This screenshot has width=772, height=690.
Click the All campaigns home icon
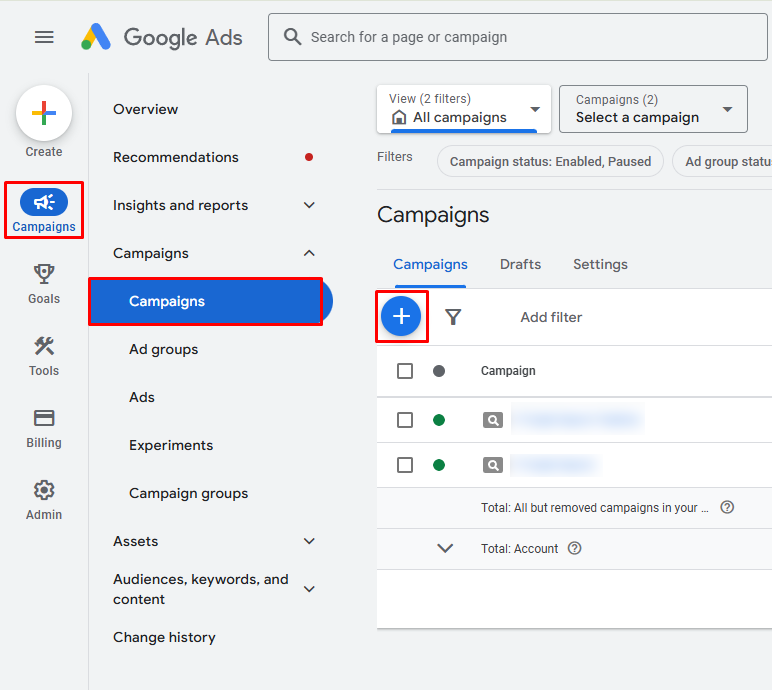399,117
